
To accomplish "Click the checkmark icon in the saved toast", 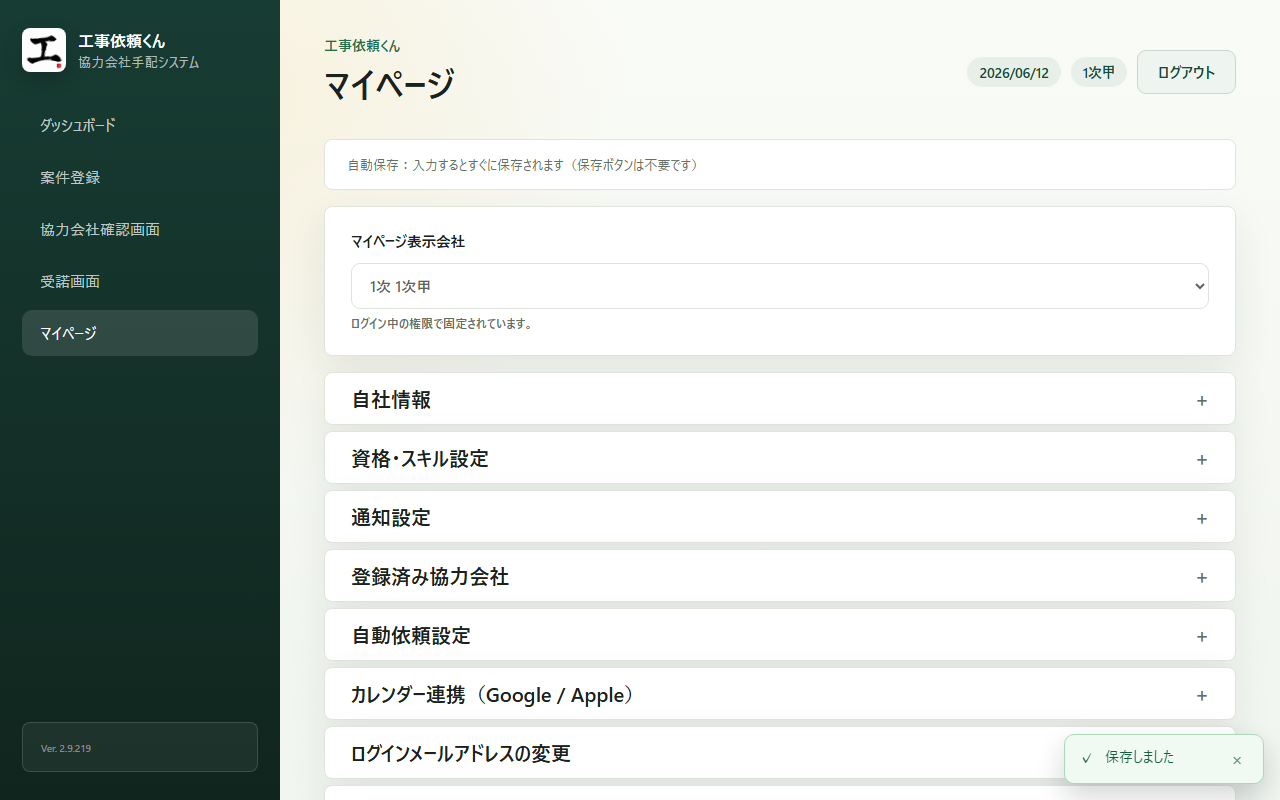I will click(1086, 759).
